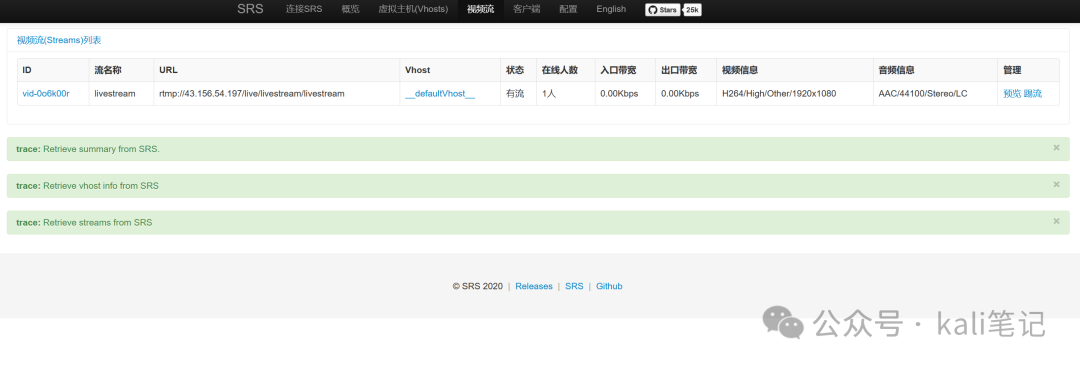1080x367 pixels.
Task: Click the 流名称 column header
Action: click(121, 70)
